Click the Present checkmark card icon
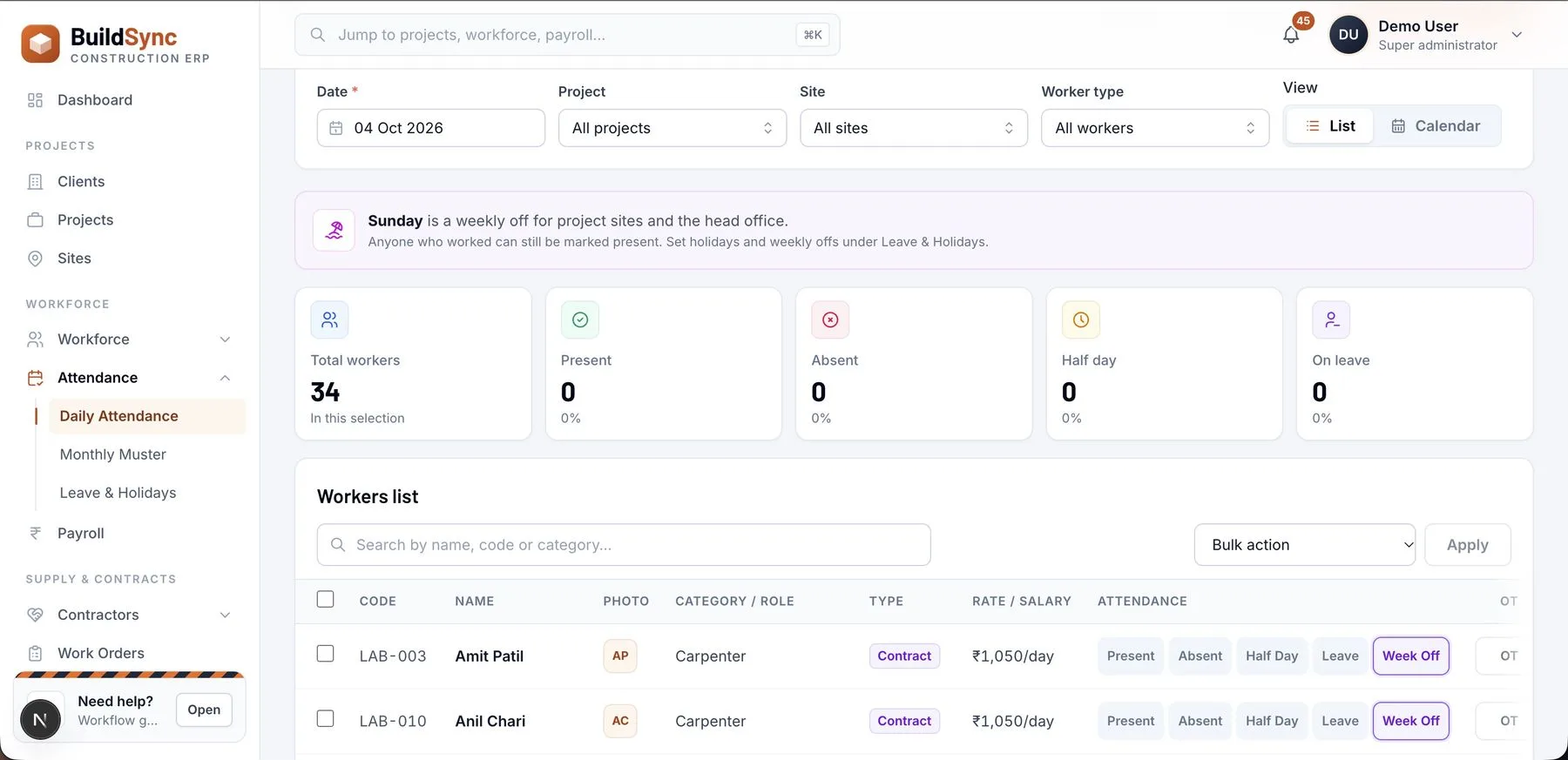 pyautogui.click(x=580, y=320)
